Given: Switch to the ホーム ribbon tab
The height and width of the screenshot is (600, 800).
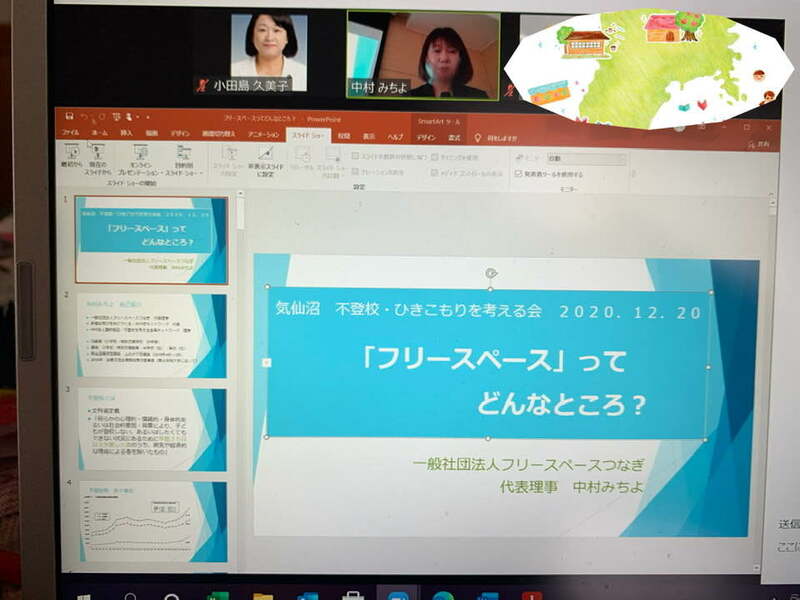Looking at the screenshot, I should point(99,133).
